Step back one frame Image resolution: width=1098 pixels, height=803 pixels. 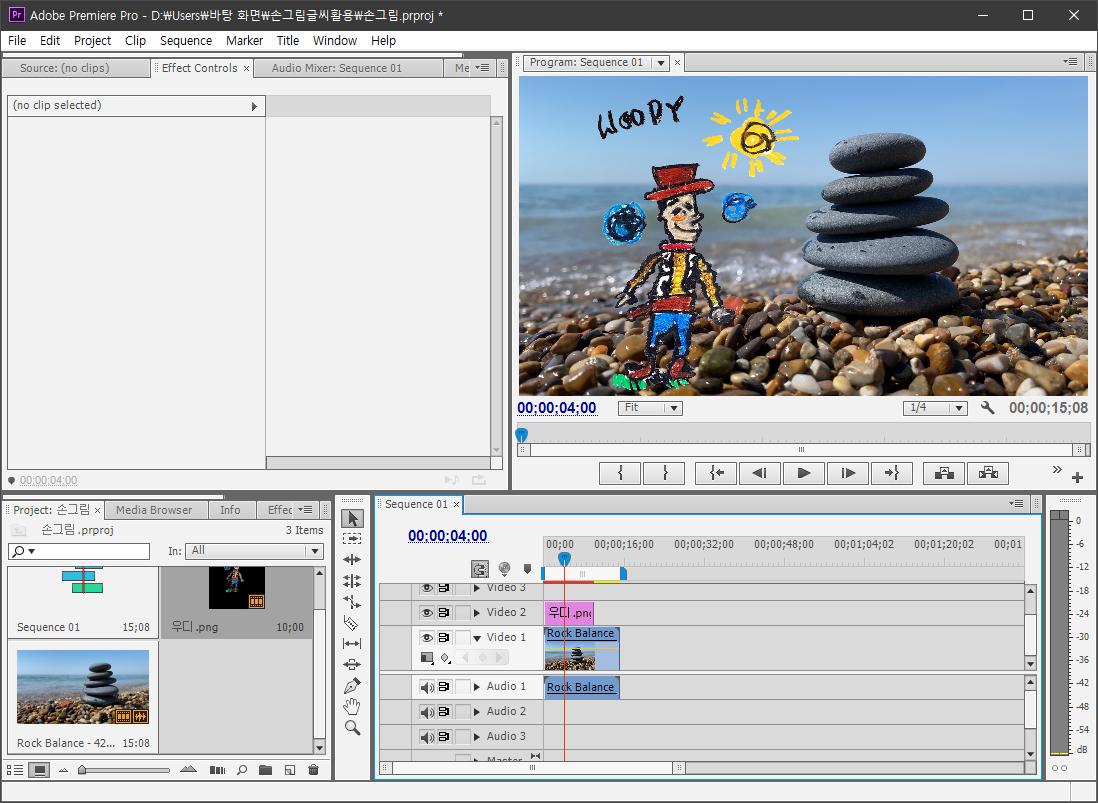pos(760,473)
